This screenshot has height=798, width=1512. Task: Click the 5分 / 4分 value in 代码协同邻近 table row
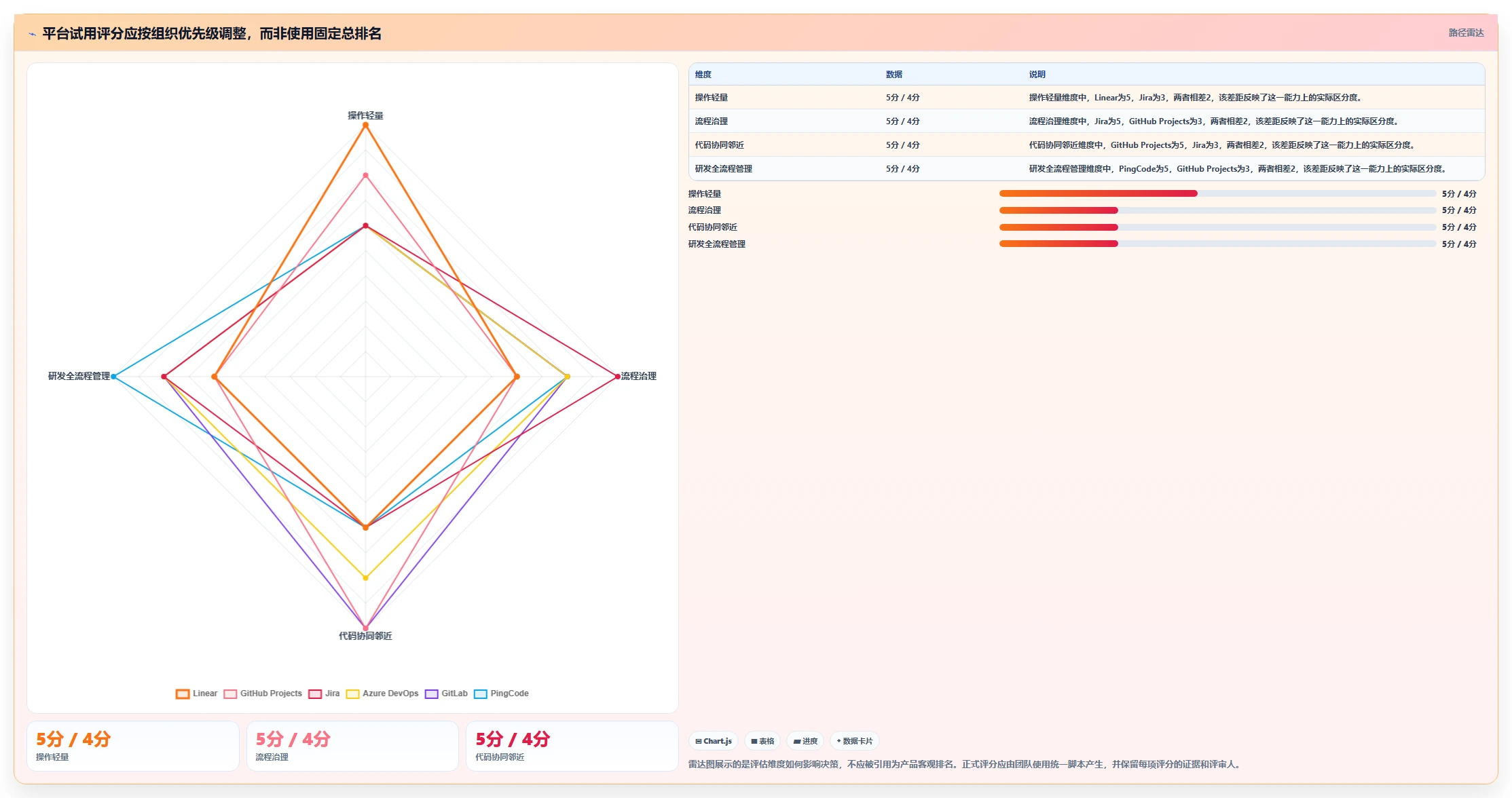point(903,145)
